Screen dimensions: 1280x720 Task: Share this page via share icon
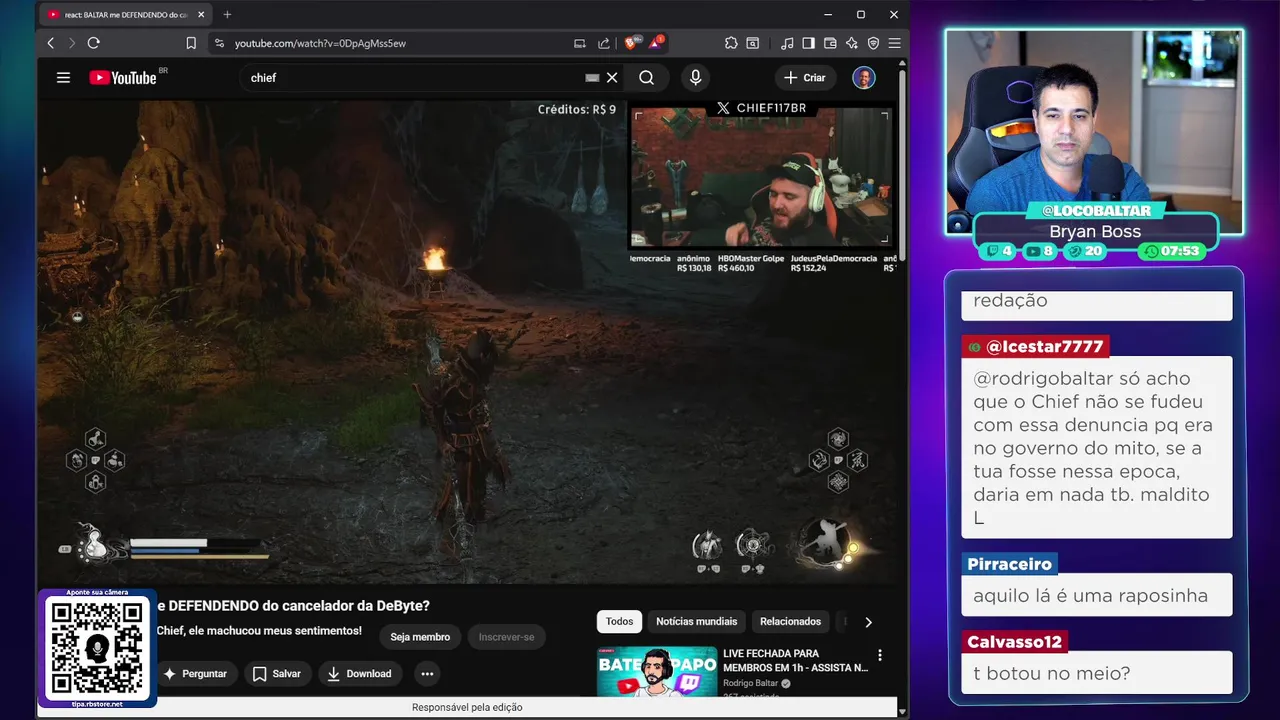coord(604,43)
